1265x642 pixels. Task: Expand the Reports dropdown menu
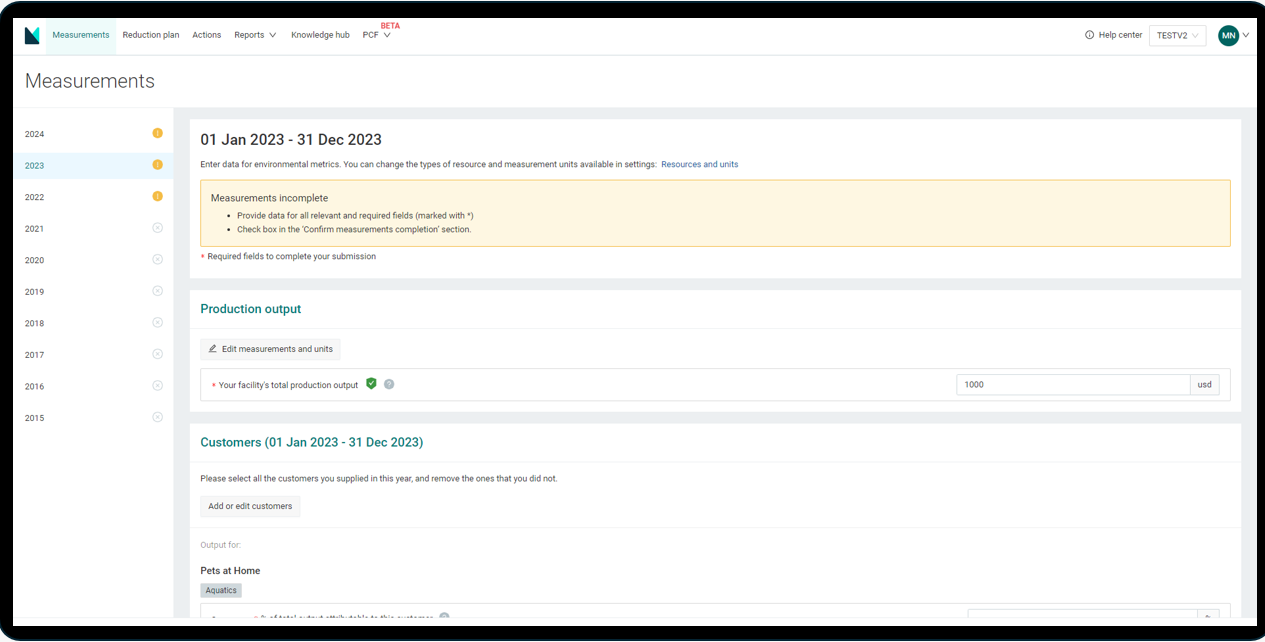[255, 35]
